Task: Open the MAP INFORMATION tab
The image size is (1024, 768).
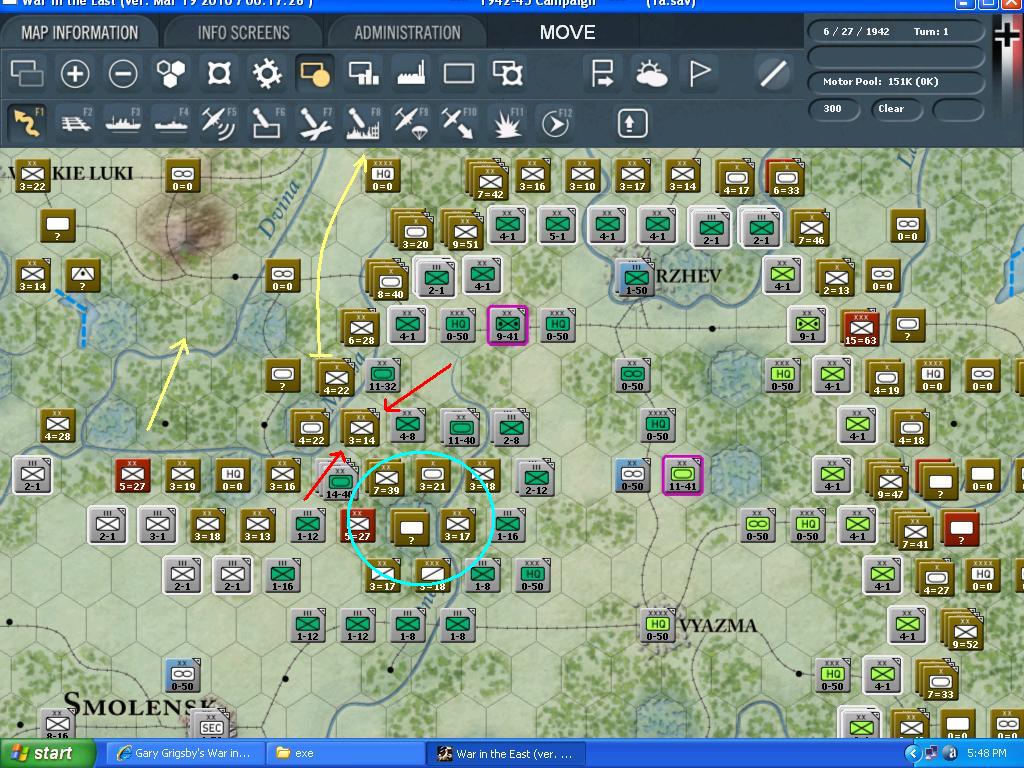Action: [x=80, y=33]
